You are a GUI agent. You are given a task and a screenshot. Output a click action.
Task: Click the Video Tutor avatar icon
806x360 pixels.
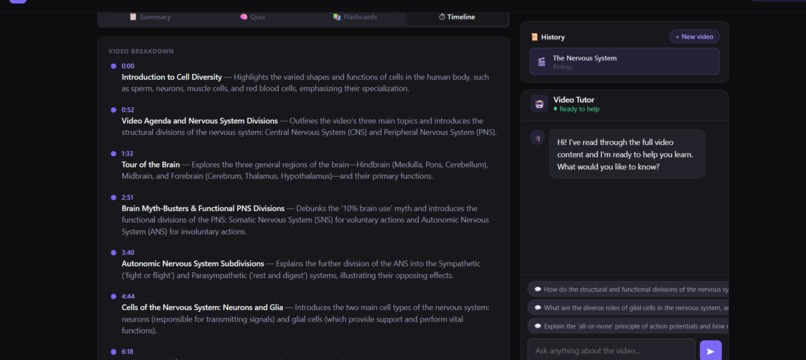click(539, 104)
